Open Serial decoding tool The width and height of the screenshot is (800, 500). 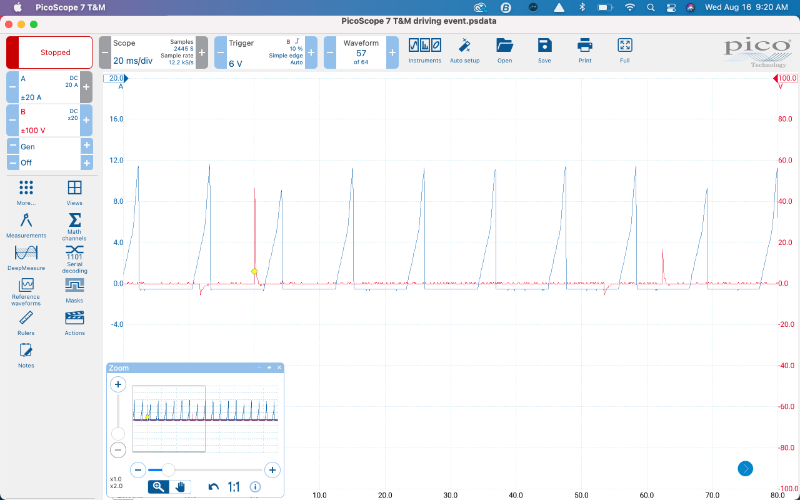(74, 258)
